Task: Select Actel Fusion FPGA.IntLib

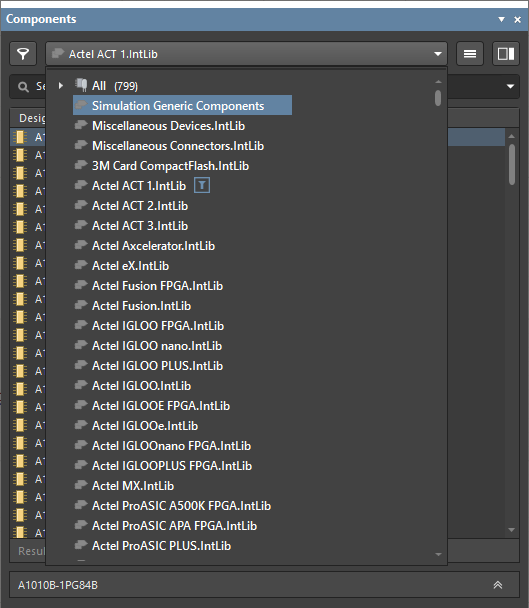Action: click(x=157, y=286)
